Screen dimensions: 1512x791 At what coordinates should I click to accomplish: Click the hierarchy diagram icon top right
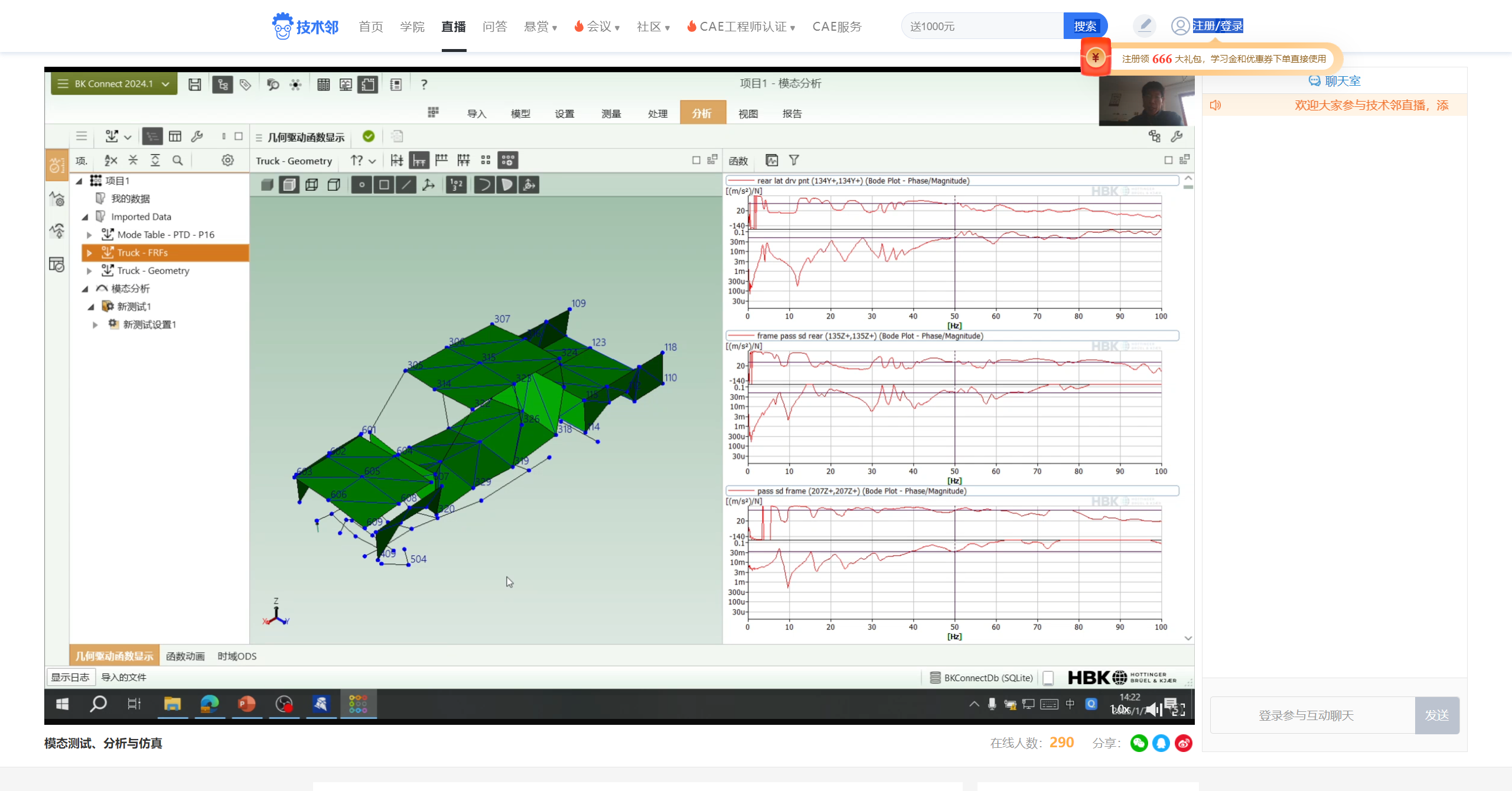1154,136
